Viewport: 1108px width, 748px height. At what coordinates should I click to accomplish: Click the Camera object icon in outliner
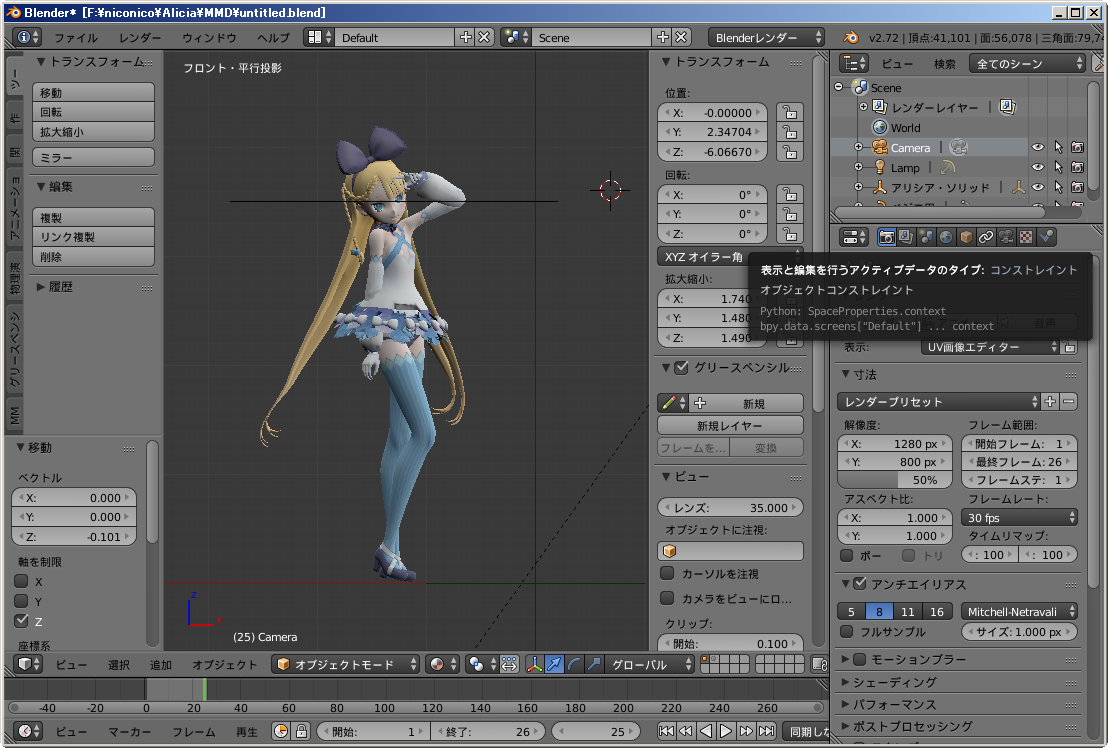click(x=880, y=148)
